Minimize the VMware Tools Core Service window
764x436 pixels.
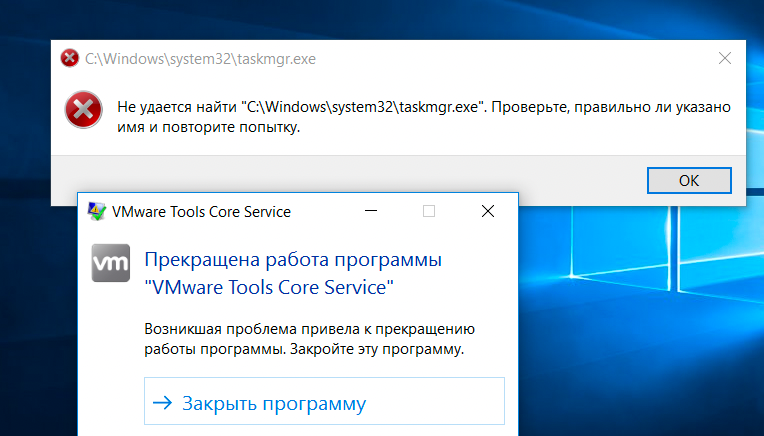(371, 211)
